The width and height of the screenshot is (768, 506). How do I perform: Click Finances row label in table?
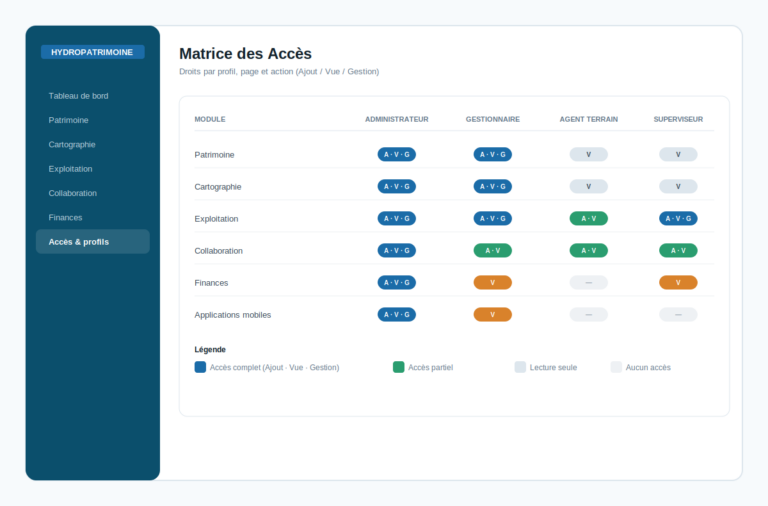(211, 283)
